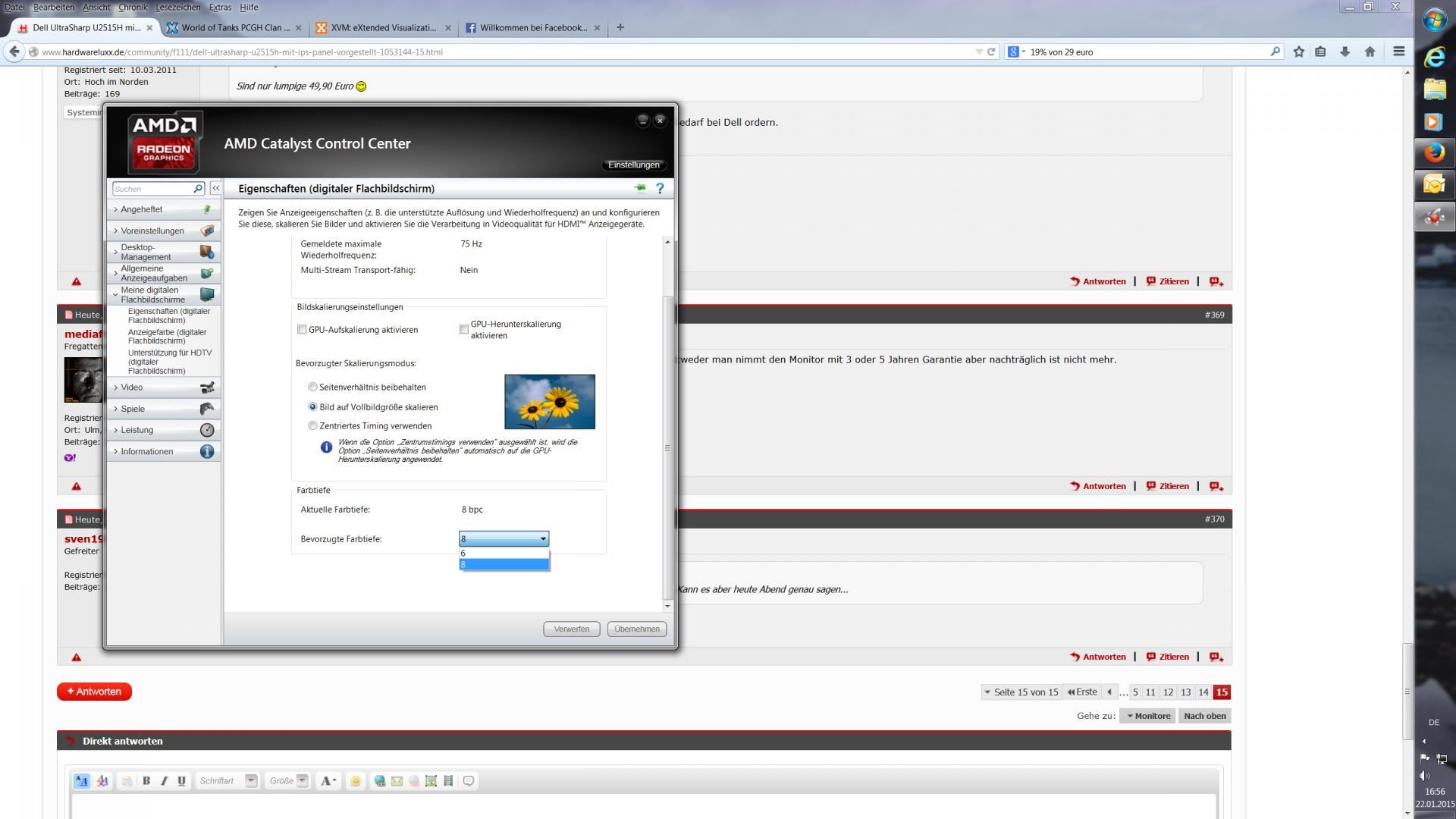
Task: Click the Übernehmen button
Action: 636,629
